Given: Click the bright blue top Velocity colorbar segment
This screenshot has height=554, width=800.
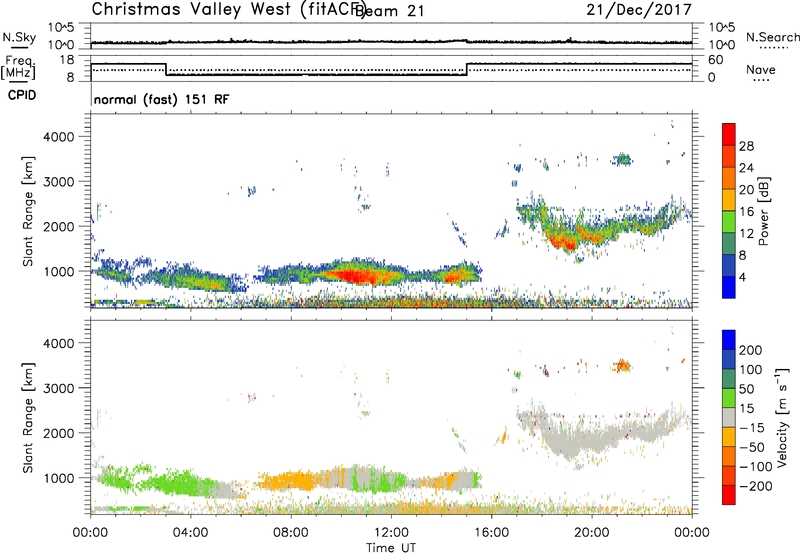Looking at the screenshot, I should pyautogui.click(x=729, y=340).
